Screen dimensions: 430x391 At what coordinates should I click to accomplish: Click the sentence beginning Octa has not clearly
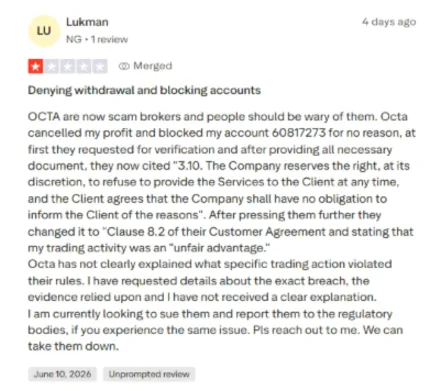[210, 280]
